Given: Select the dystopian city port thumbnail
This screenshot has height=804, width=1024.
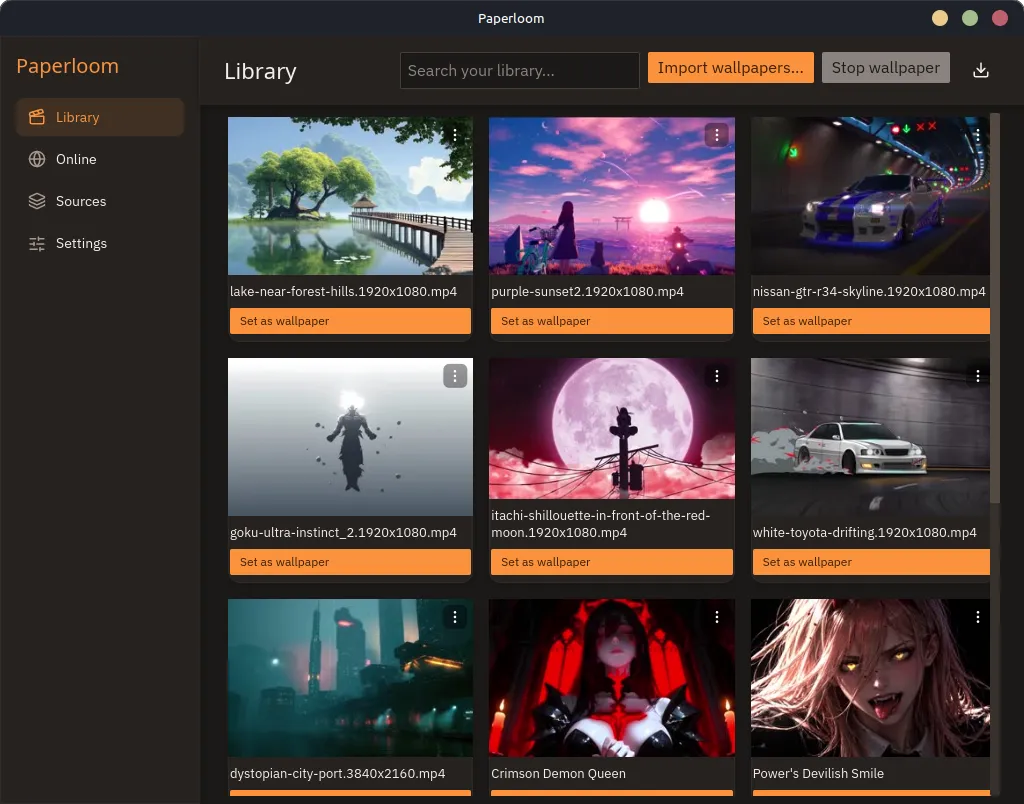Looking at the screenshot, I should 350,678.
